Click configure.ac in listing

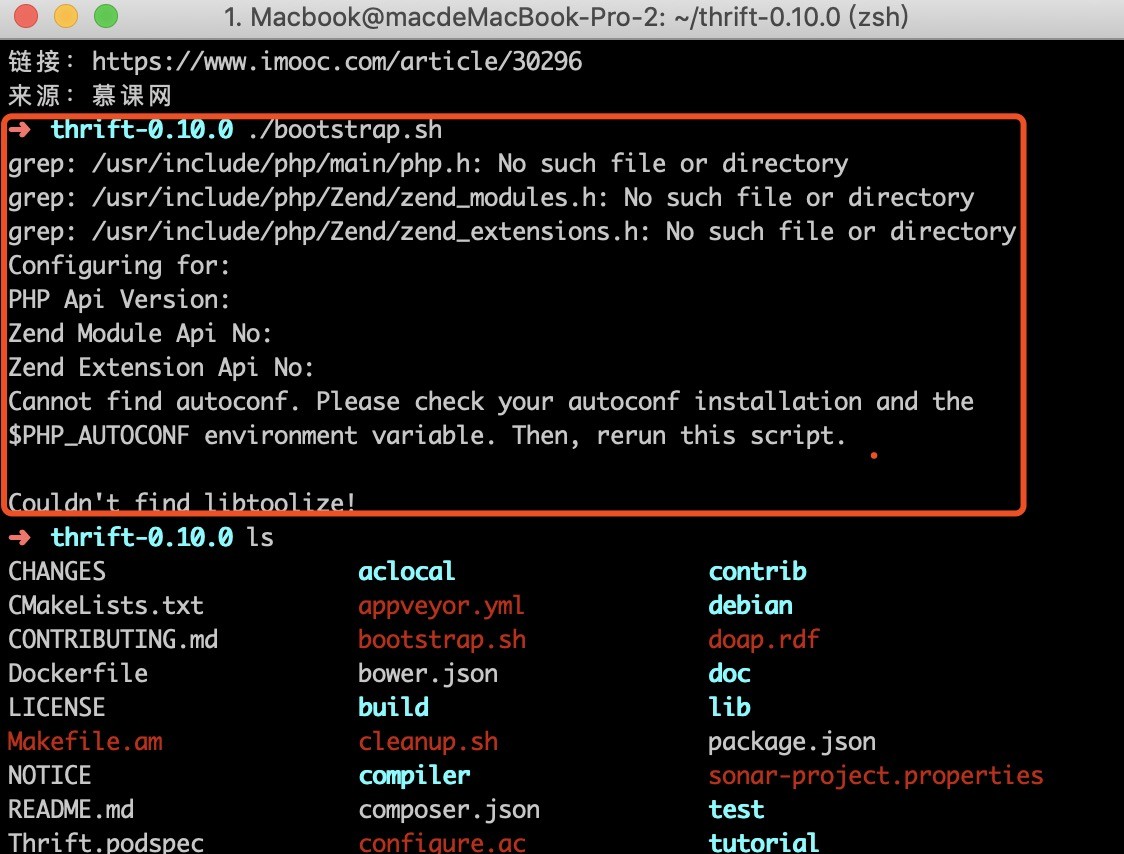(442, 842)
